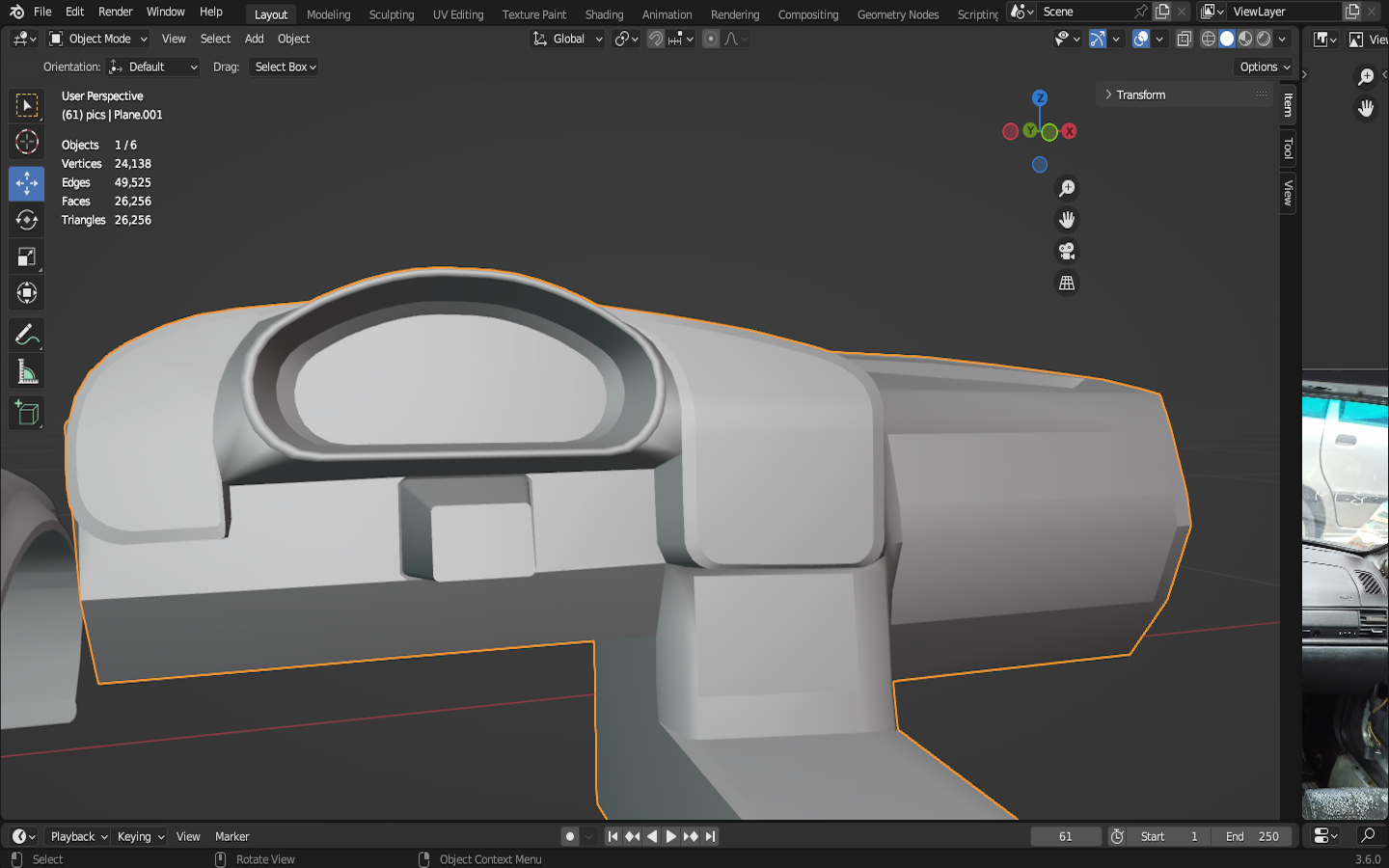The width and height of the screenshot is (1389, 868).
Task: Jump to the timeline start frame
Action: (613, 836)
